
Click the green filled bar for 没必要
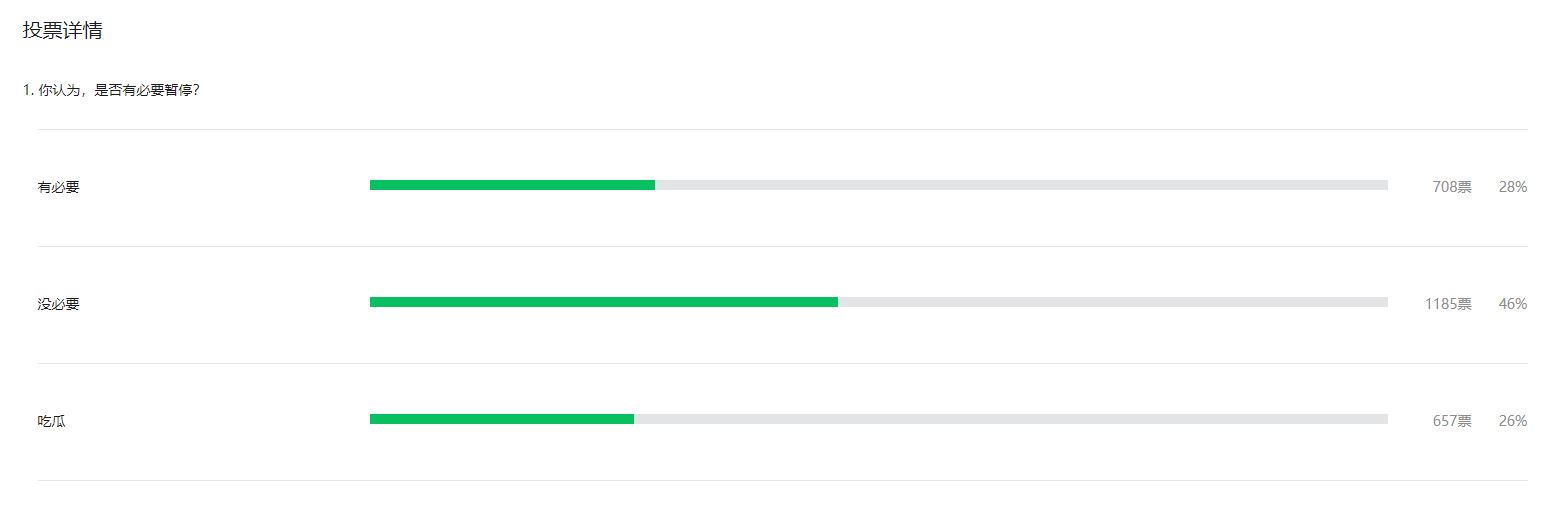coord(604,302)
